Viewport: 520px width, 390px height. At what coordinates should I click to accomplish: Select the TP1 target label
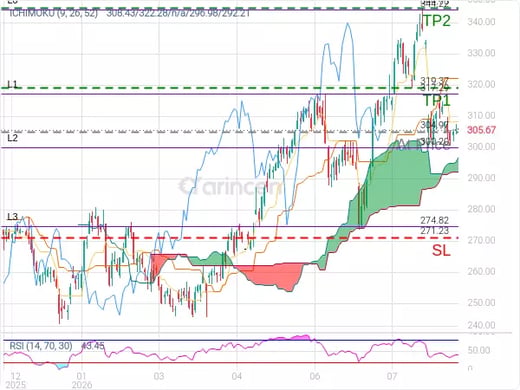click(436, 100)
